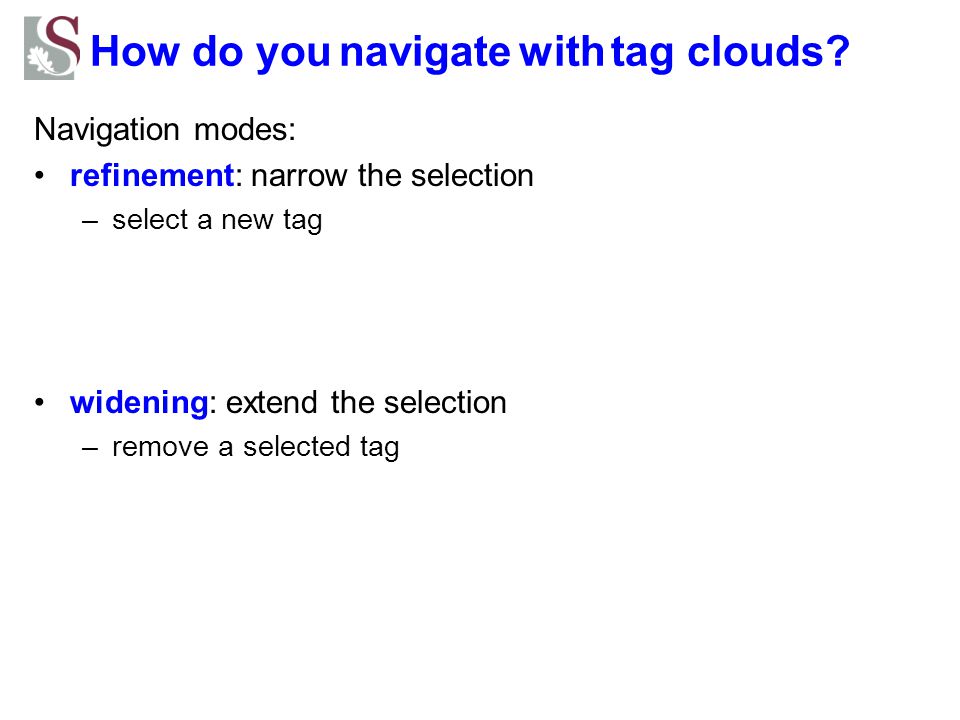Viewport: 960px width, 720px height.
Task: Select the 'Navigation modes:' heading text
Action: tap(165, 130)
